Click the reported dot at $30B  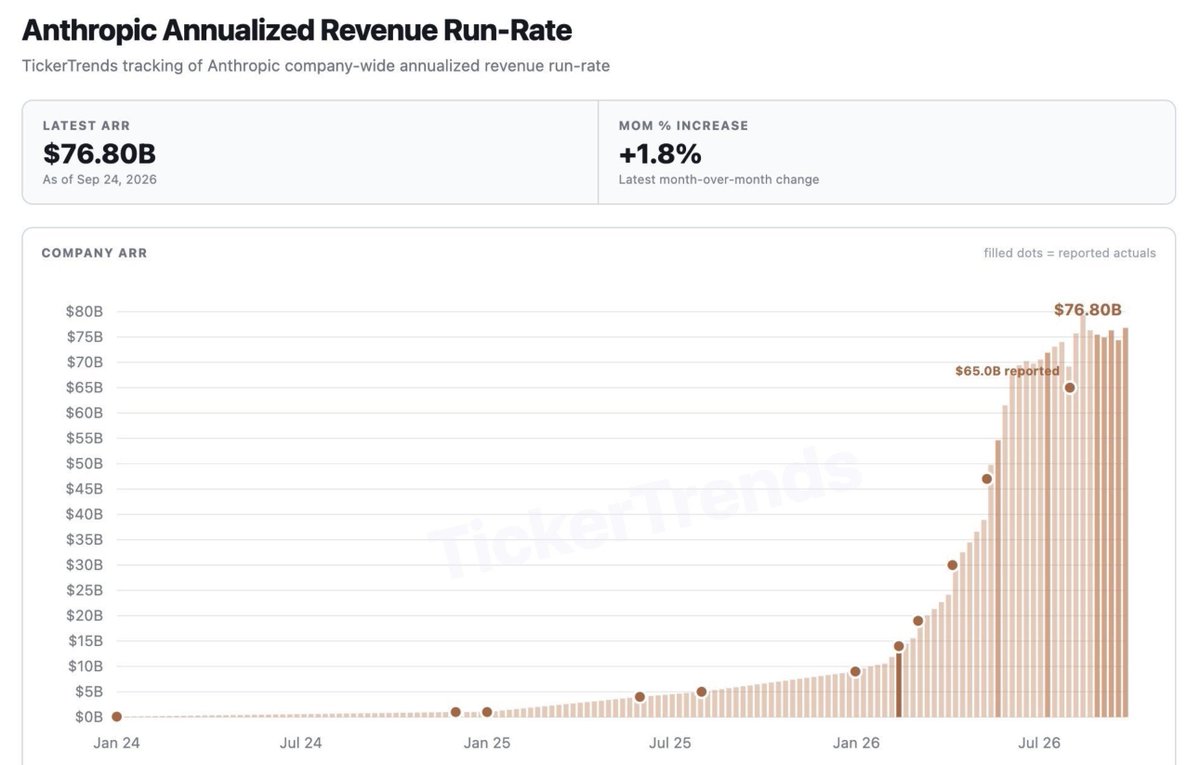click(952, 565)
